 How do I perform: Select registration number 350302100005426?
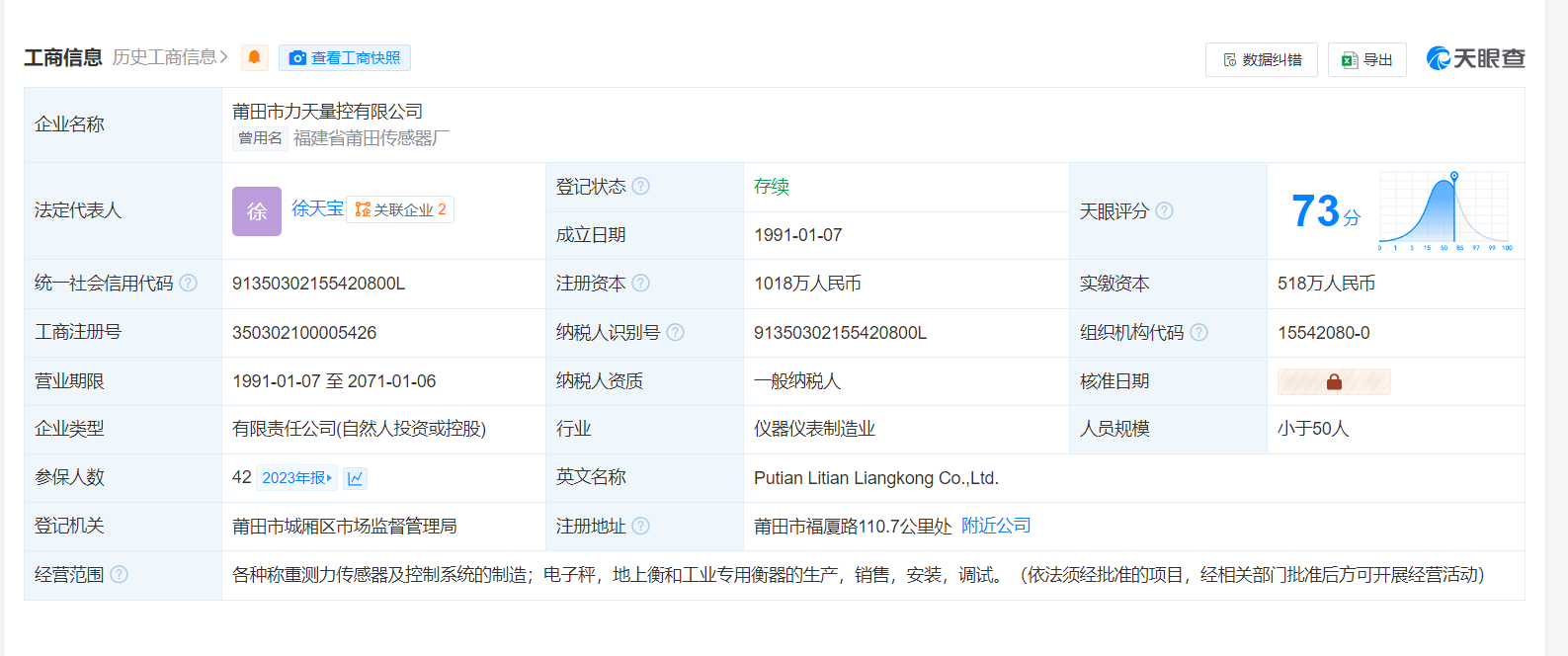point(304,333)
